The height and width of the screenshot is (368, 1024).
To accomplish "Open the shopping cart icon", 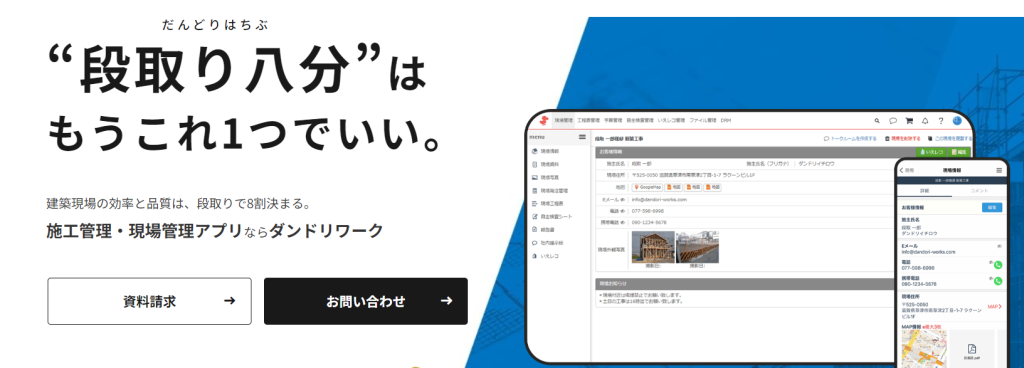I will [908, 121].
